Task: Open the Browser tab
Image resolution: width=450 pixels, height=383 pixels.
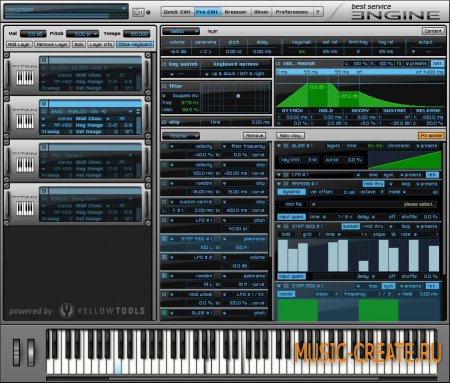Action: point(236,12)
